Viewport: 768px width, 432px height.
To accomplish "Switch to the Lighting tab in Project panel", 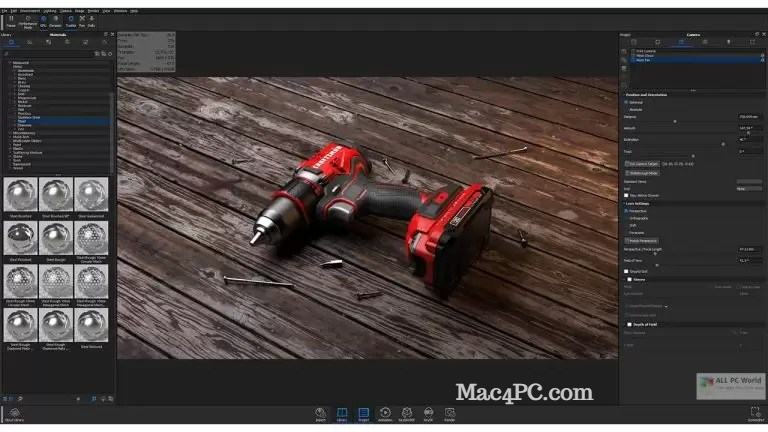I will click(x=728, y=42).
